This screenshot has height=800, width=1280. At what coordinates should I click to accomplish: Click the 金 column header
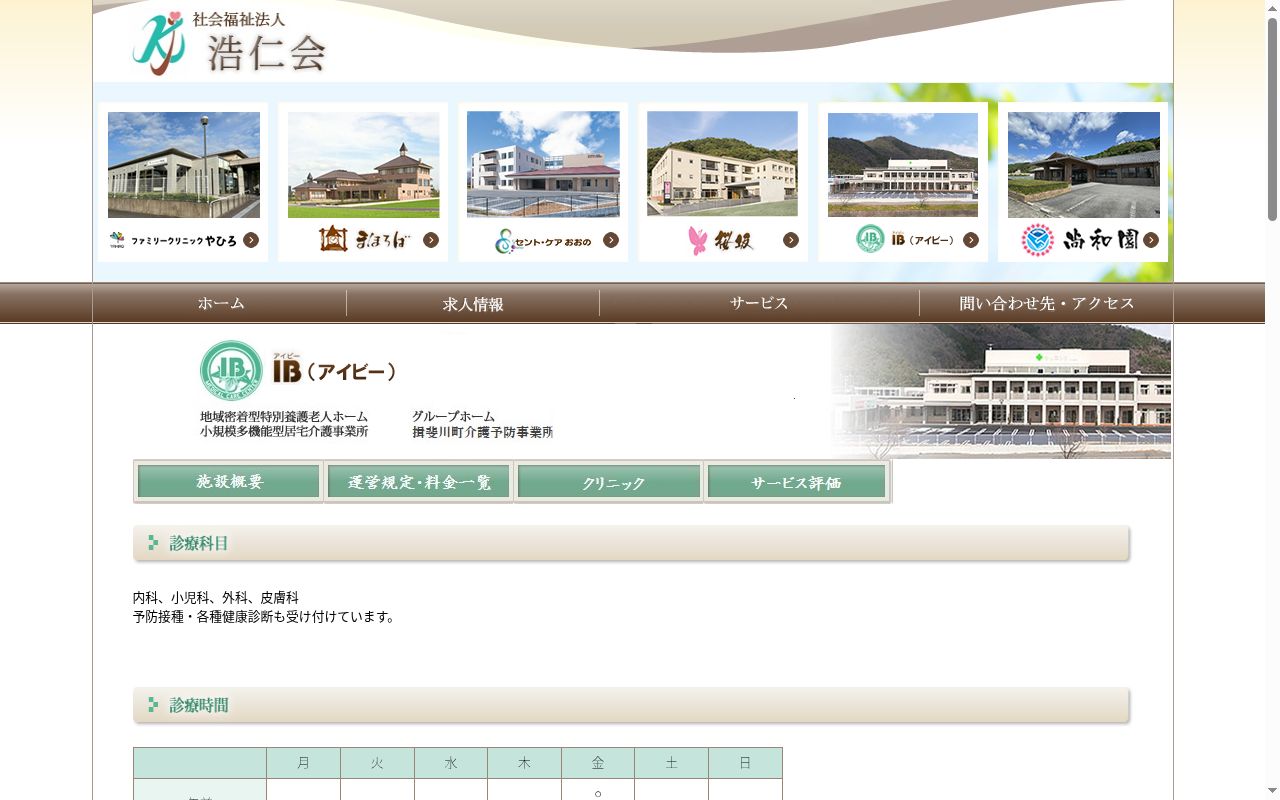tap(598, 763)
